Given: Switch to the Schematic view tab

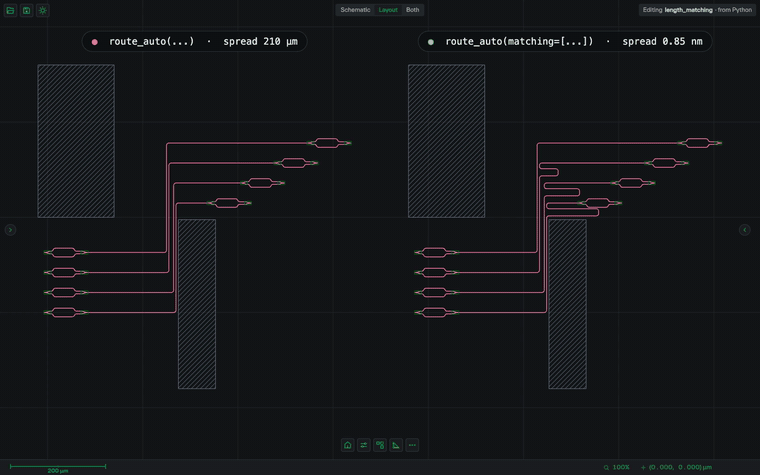Looking at the screenshot, I should coord(355,10).
